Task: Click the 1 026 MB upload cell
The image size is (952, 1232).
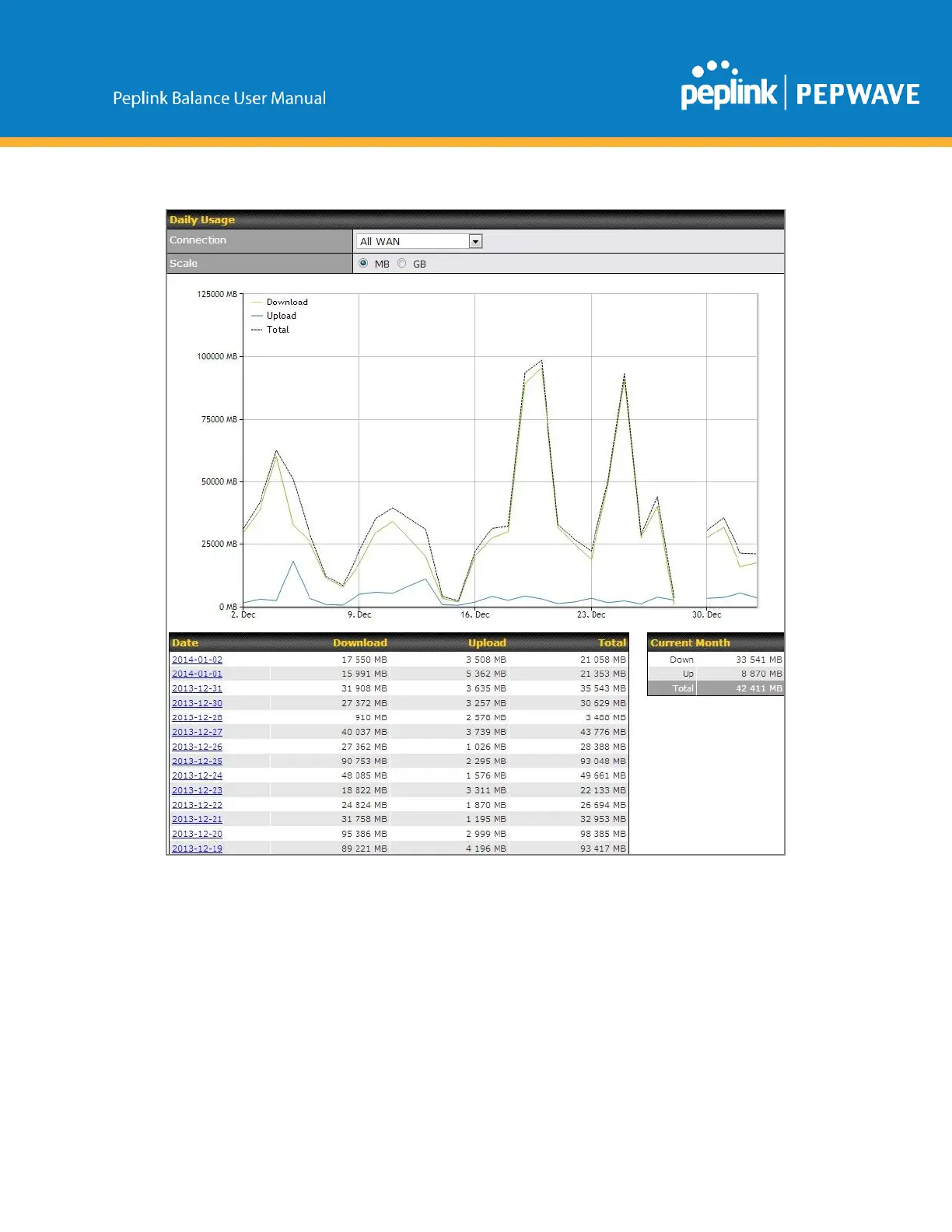Action: [x=486, y=747]
